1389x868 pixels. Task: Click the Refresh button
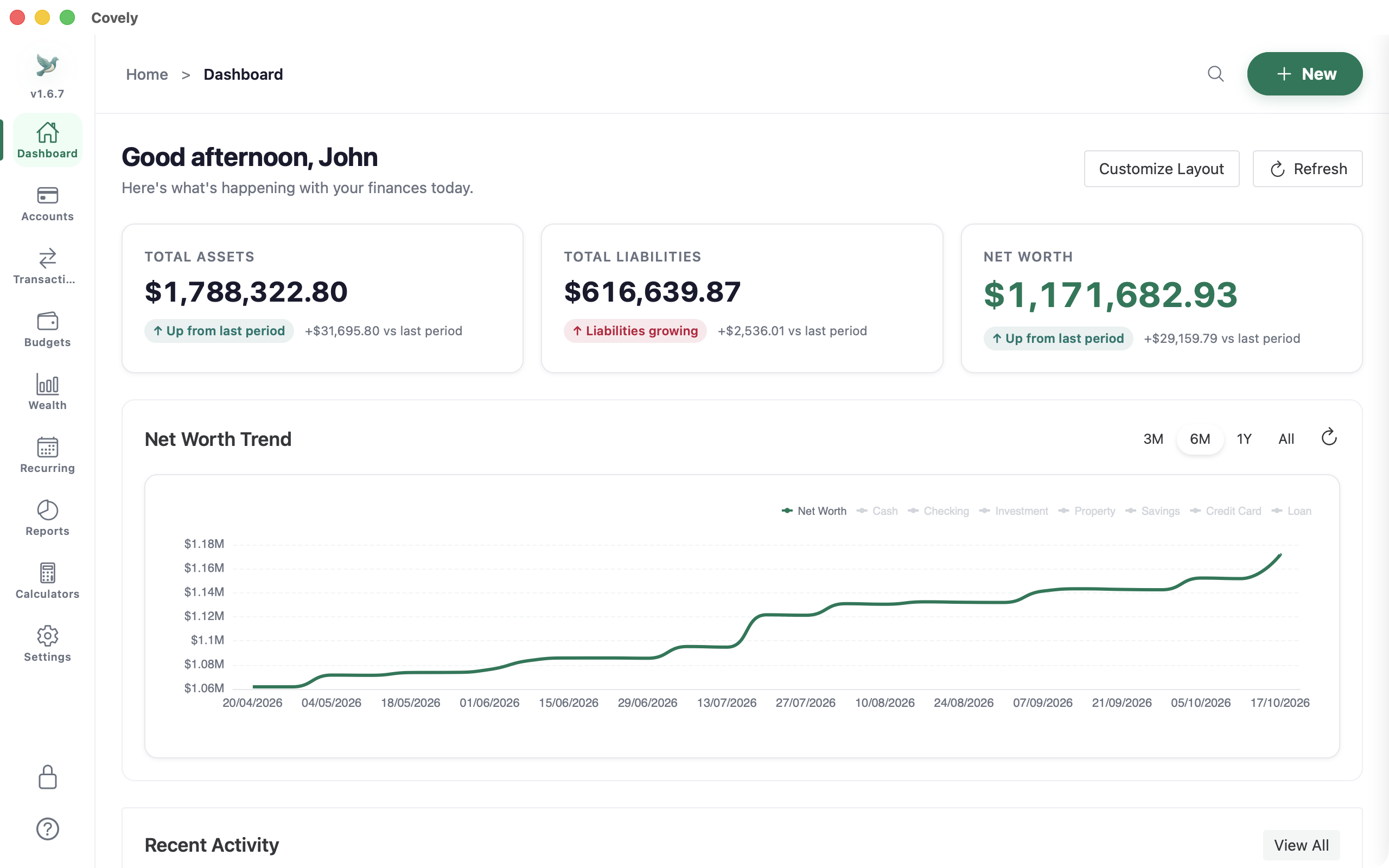point(1308,169)
